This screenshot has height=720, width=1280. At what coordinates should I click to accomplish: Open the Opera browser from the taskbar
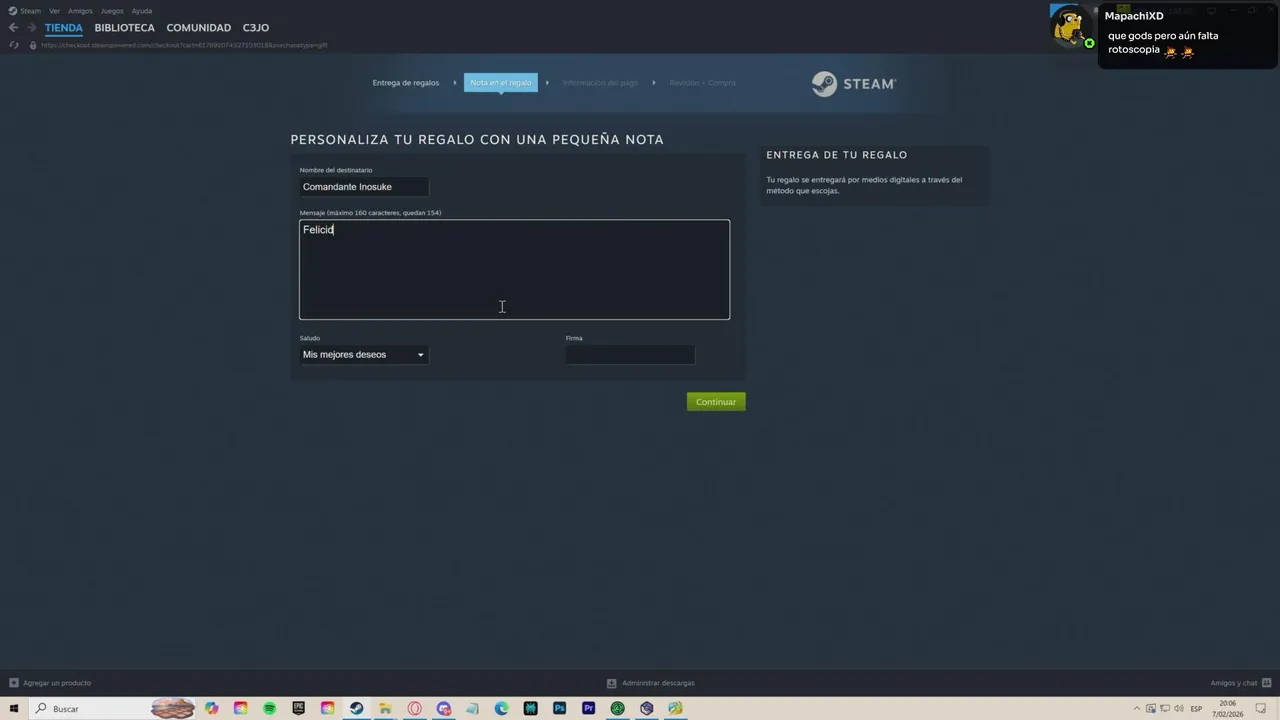pyautogui.click(x=414, y=709)
